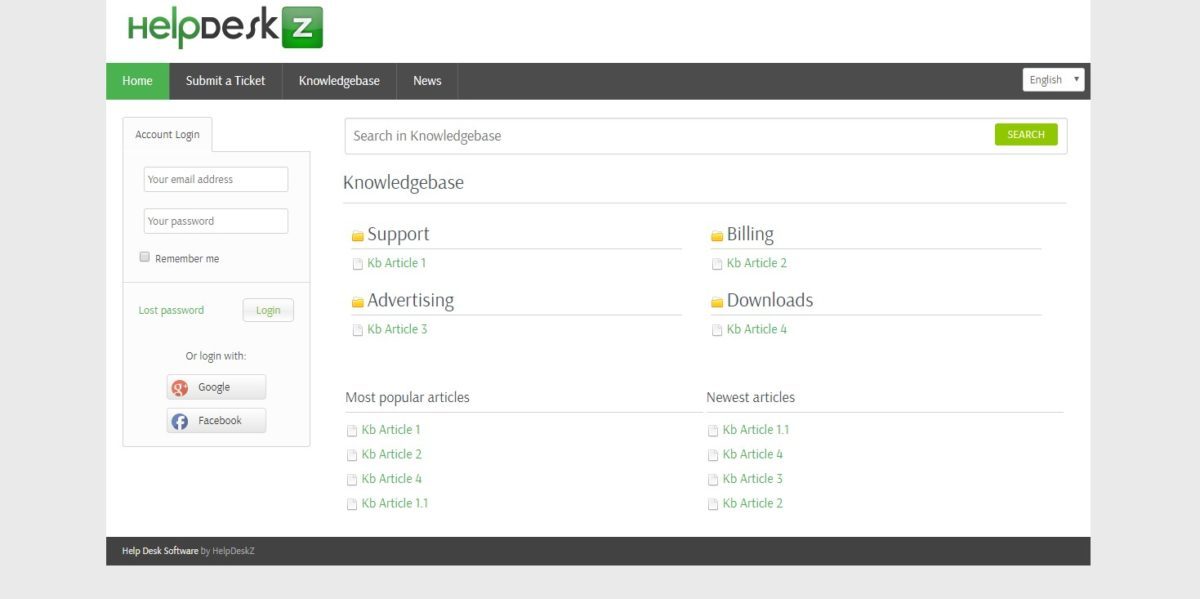Click the folder icon beside Billing
Image resolution: width=1200 pixels, height=599 pixels.
pyautogui.click(x=717, y=233)
